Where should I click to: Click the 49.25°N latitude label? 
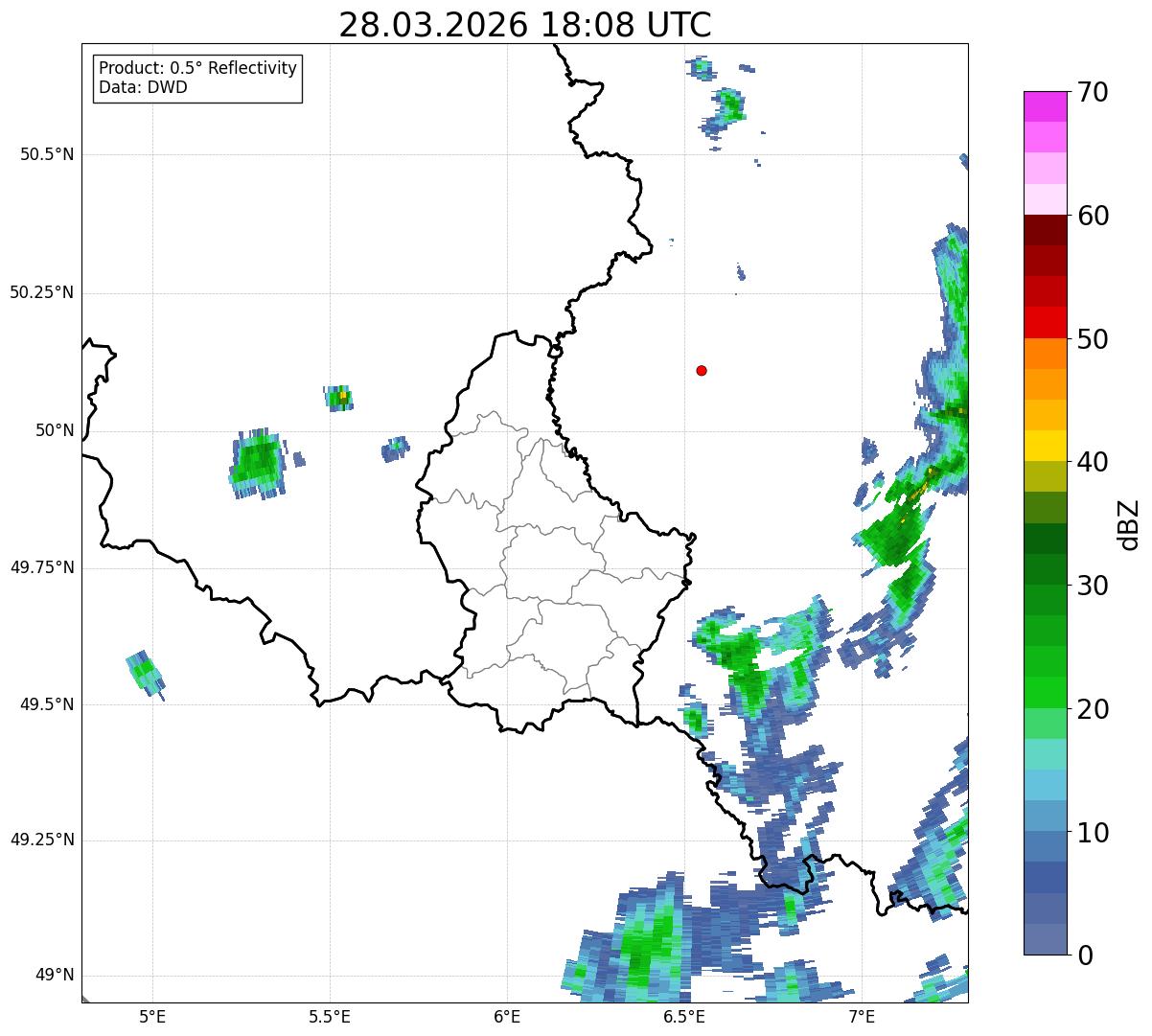(x=42, y=840)
